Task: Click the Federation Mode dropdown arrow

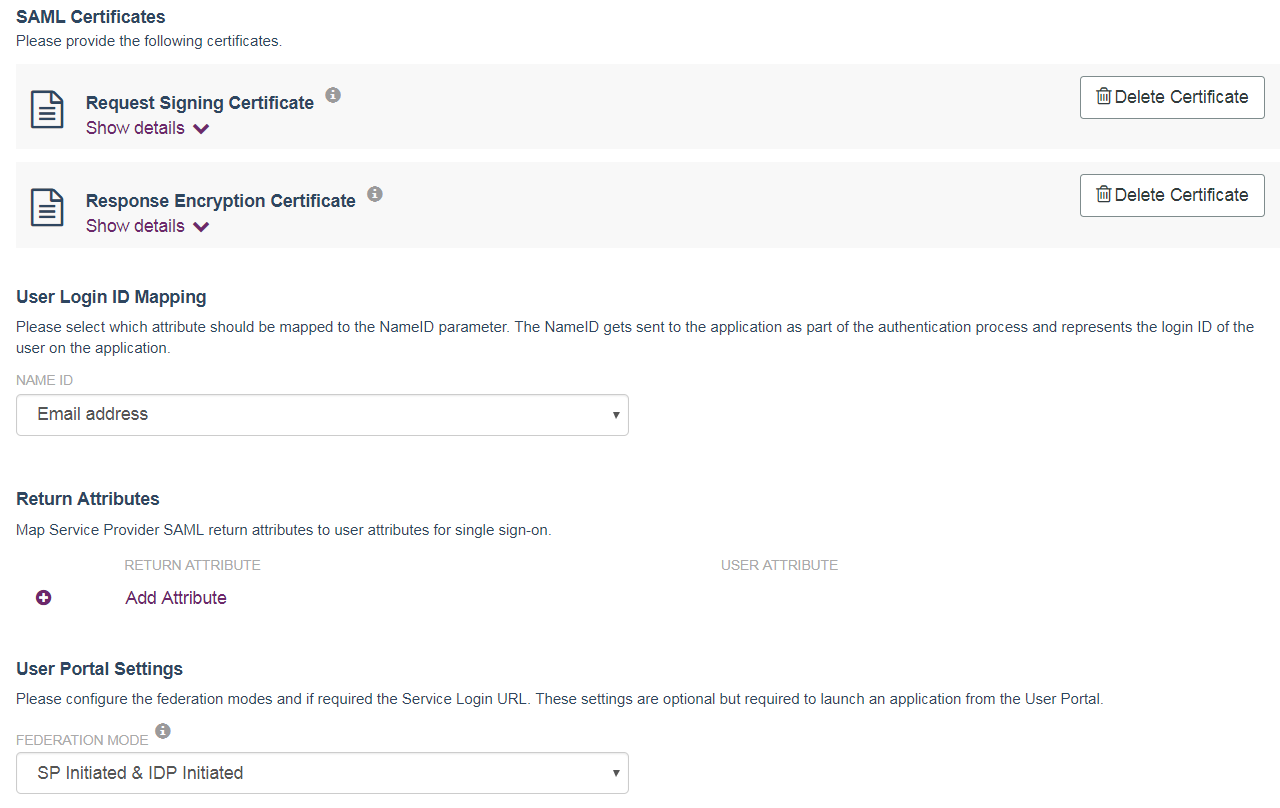Action: pos(616,773)
